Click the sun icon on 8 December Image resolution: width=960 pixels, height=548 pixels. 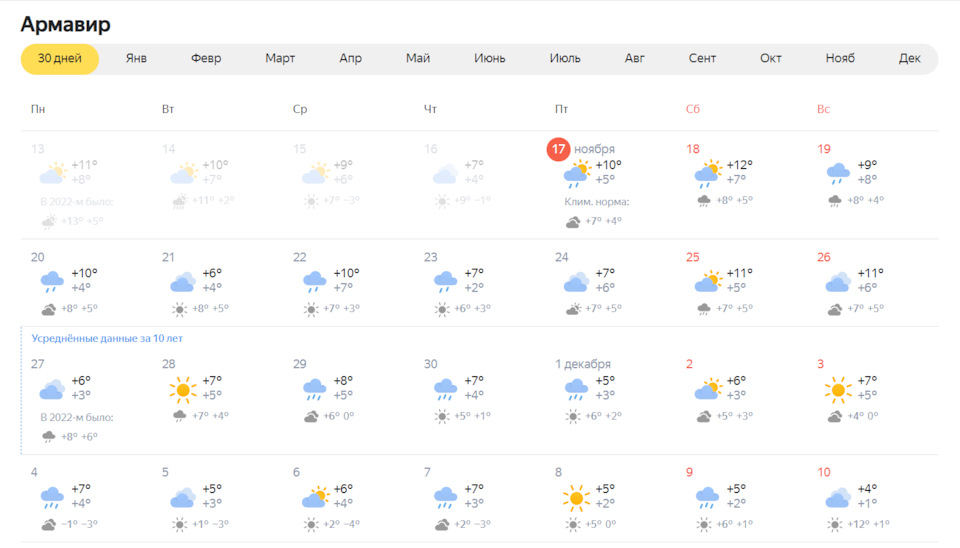click(576, 497)
